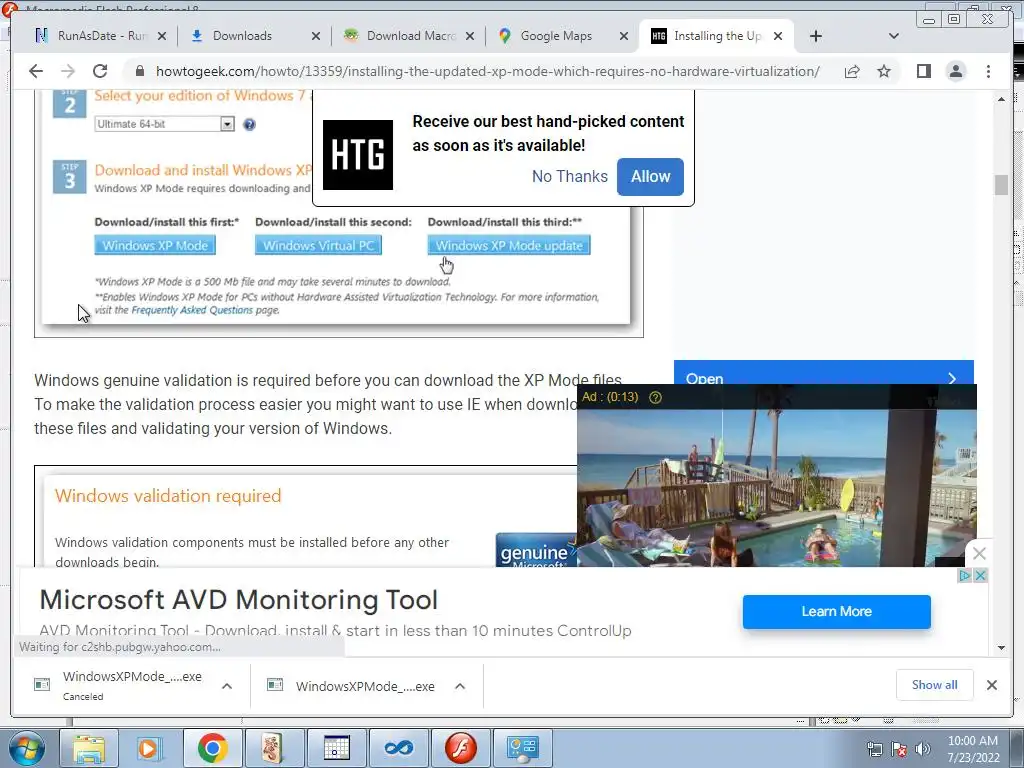Click the forward navigation arrow
The width and height of the screenshot is (1024, 768).
point(67,71)
